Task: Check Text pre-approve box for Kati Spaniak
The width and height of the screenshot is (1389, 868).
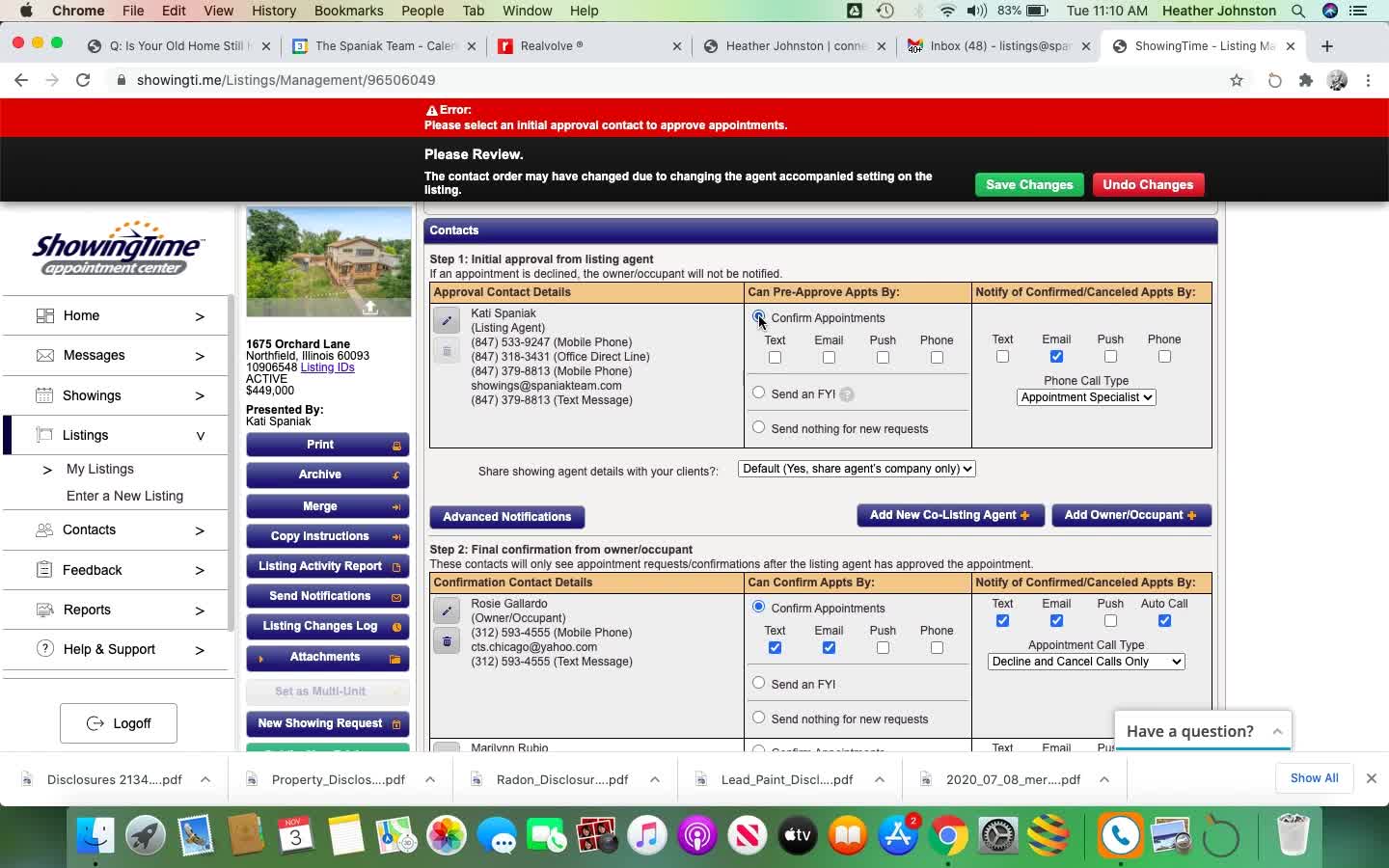Action: click(x=775, y=358)
